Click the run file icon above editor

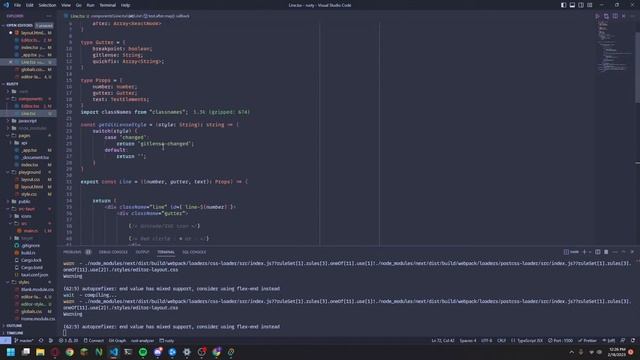tap(598, 16)
